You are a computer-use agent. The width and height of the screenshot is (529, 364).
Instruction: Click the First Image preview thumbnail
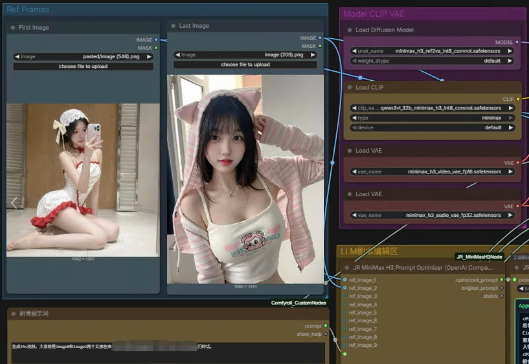pos(83,180)
